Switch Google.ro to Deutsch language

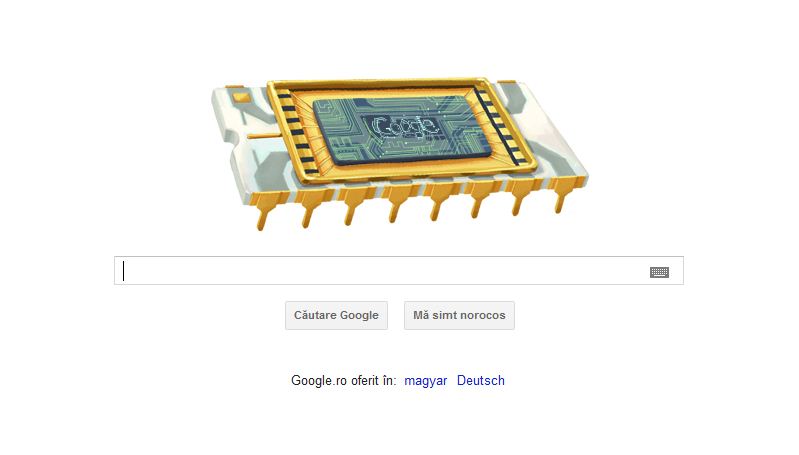[x=481, y=381]
